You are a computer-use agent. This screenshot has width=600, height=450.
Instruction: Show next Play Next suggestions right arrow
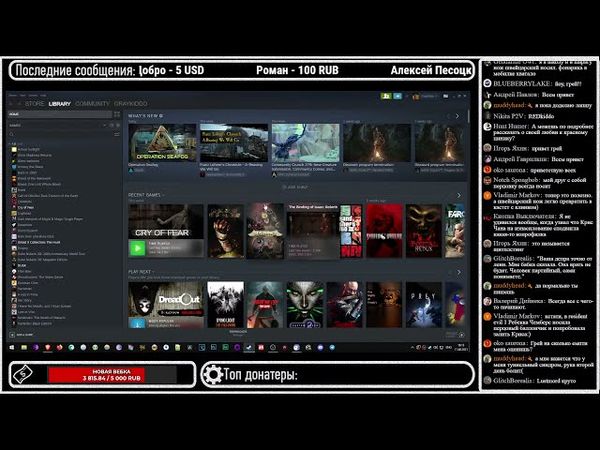459,272
